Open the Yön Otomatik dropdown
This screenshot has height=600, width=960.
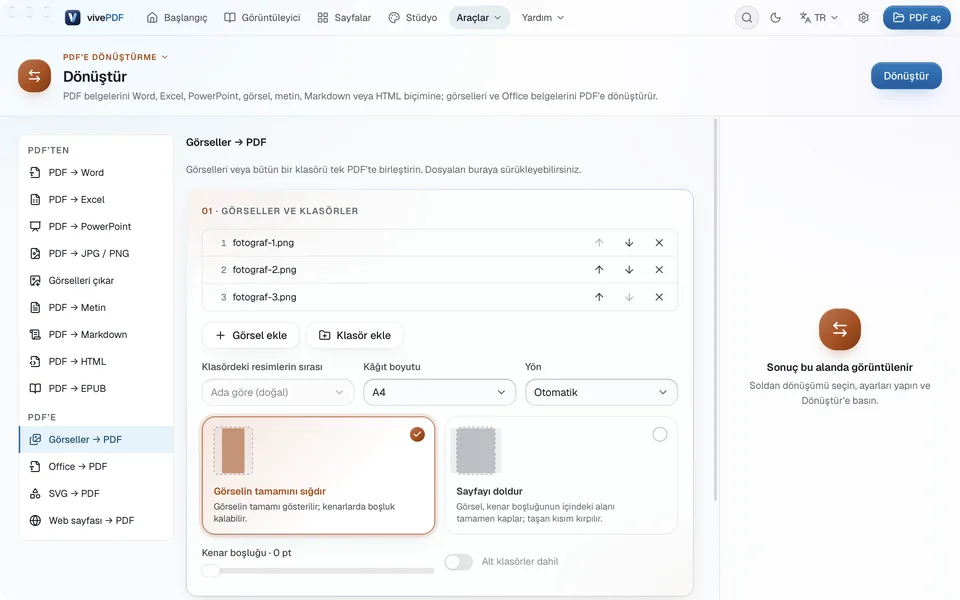[601, 392]
